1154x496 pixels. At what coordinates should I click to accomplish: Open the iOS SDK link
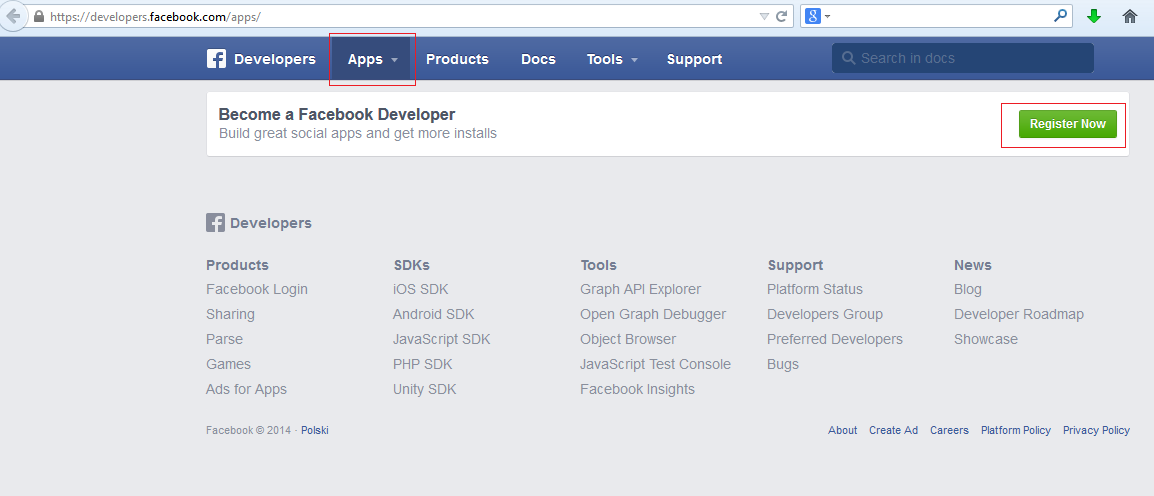pos(420,289)
